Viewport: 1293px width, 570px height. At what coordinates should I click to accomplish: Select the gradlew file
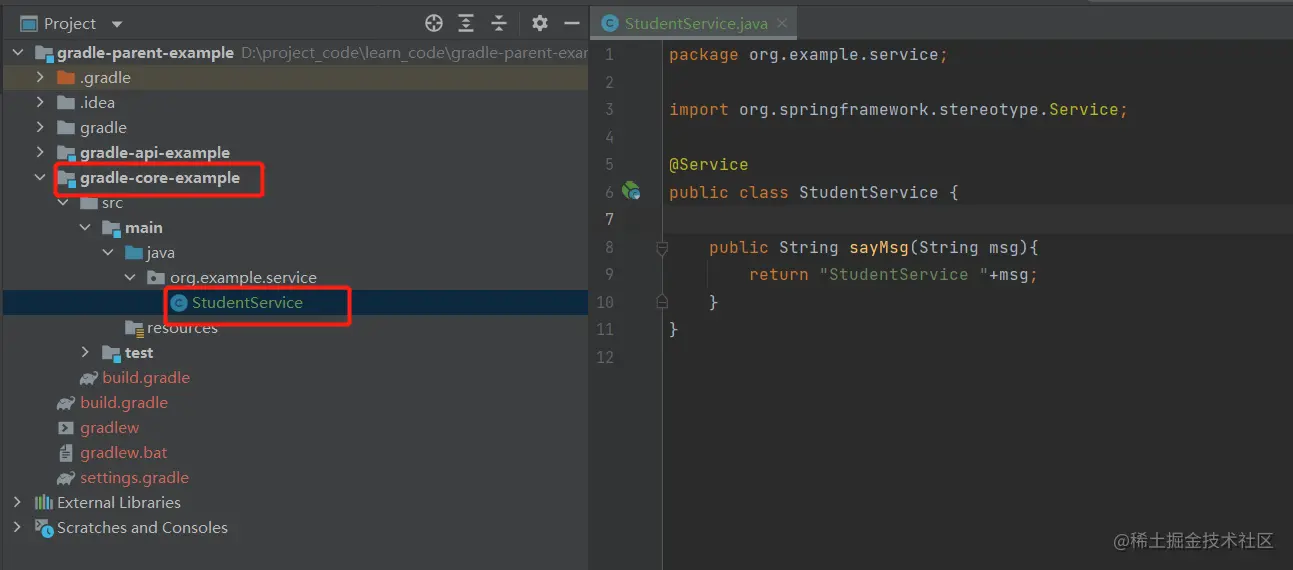[x=110, y=427]
